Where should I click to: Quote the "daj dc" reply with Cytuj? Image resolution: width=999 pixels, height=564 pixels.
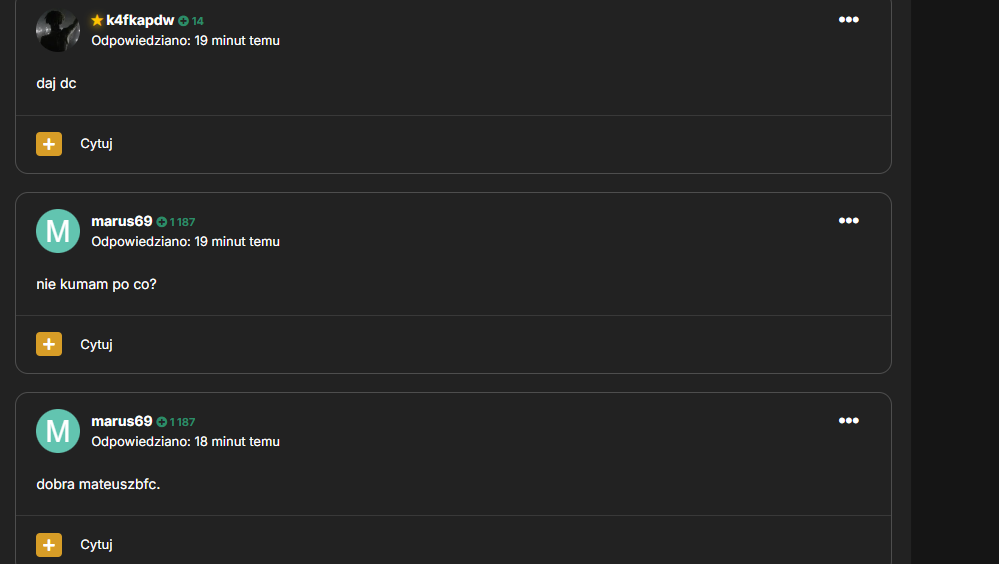96,144
